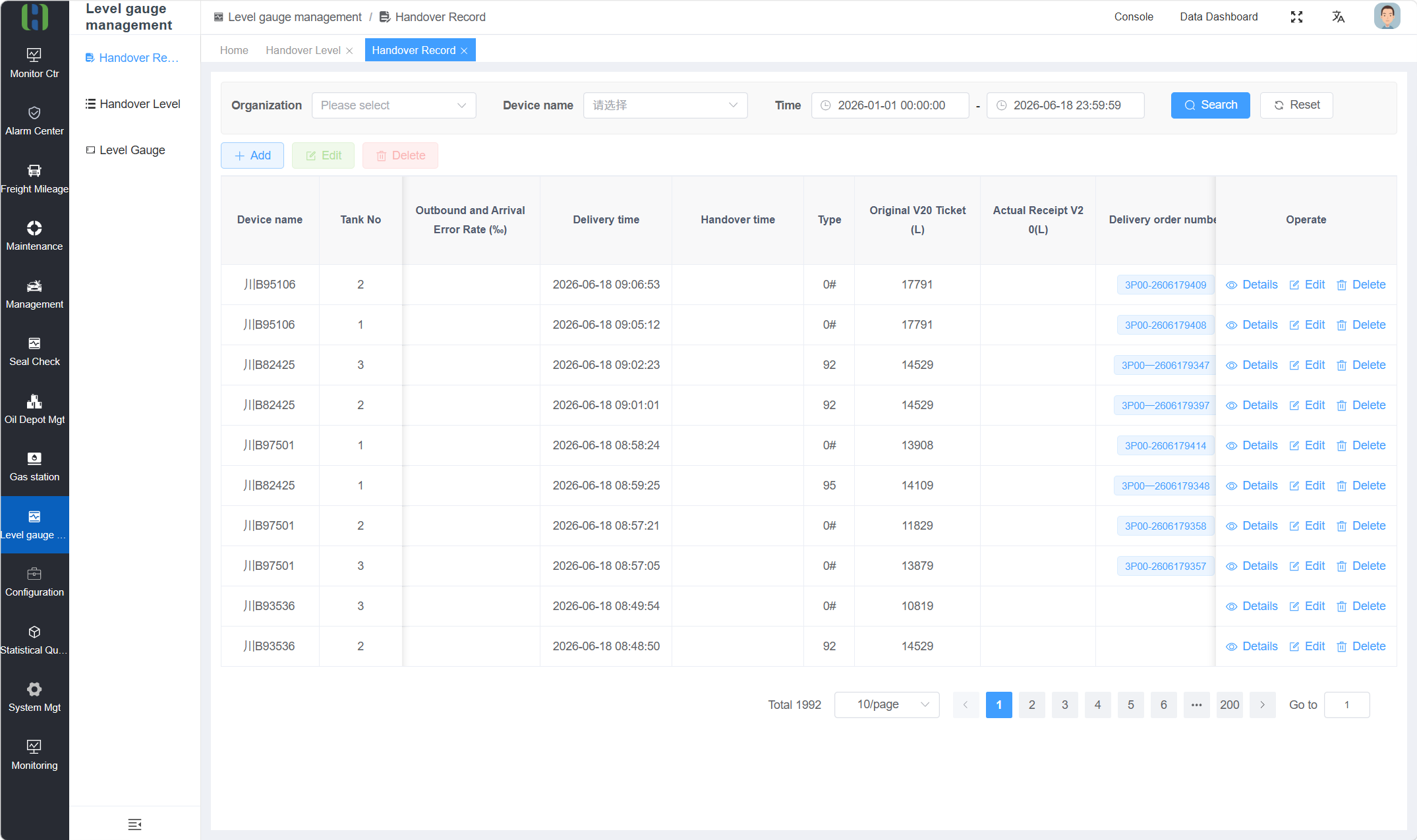Close the Handover Record tab
1417x840 pixels.
click(464, 51)
